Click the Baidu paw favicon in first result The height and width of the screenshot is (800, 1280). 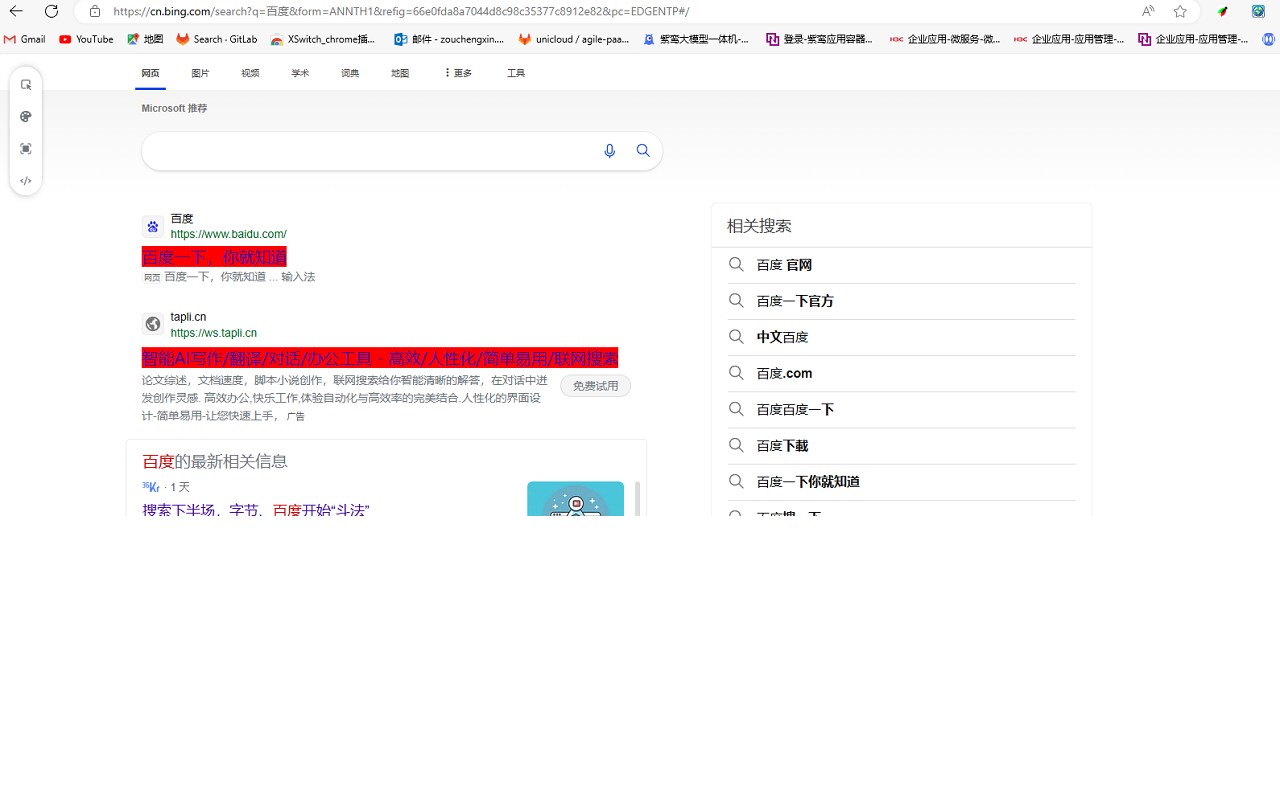point(152,226)
